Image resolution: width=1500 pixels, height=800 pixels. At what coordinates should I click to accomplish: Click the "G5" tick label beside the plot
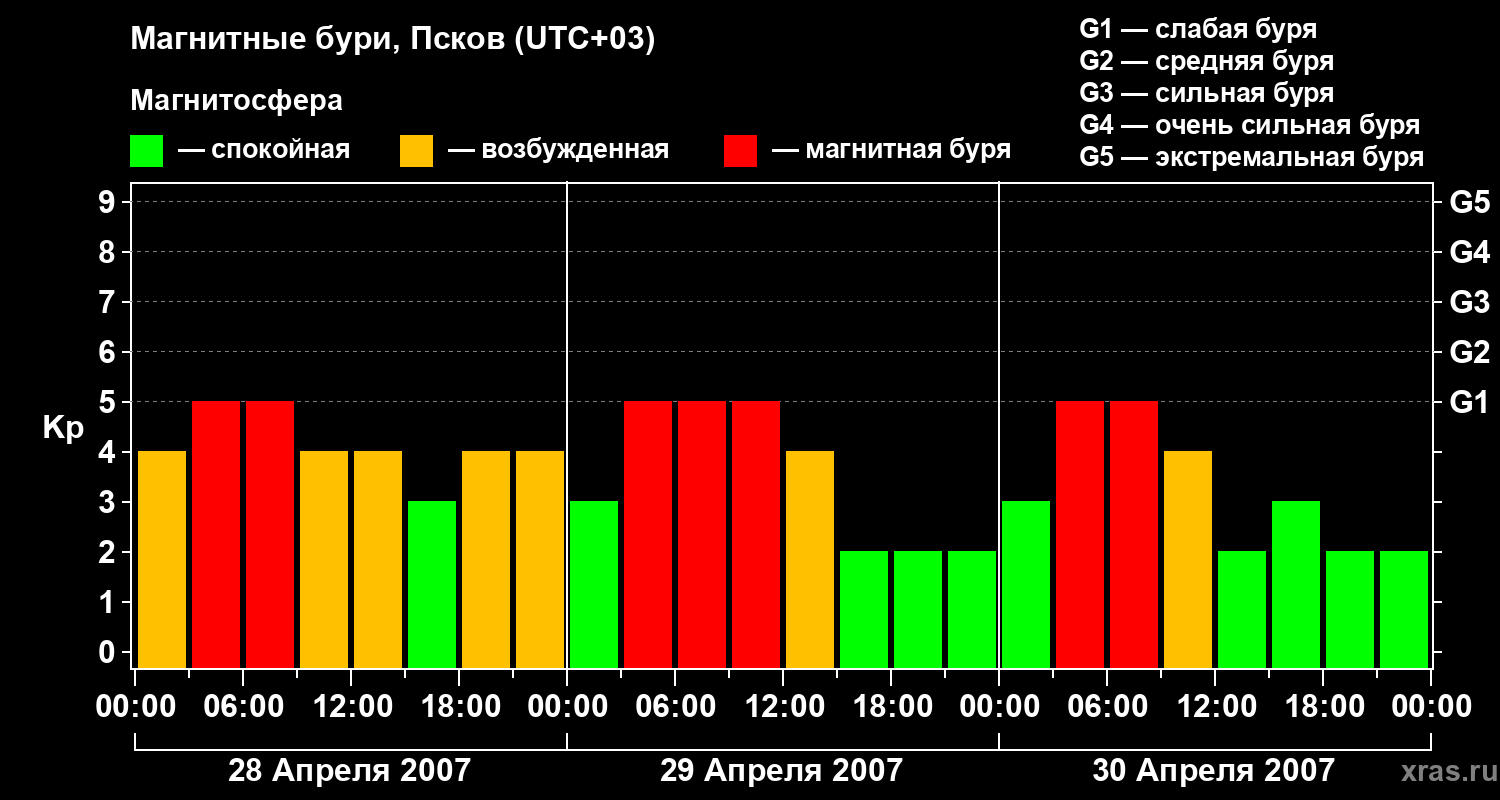click(x=1470, y=202)
